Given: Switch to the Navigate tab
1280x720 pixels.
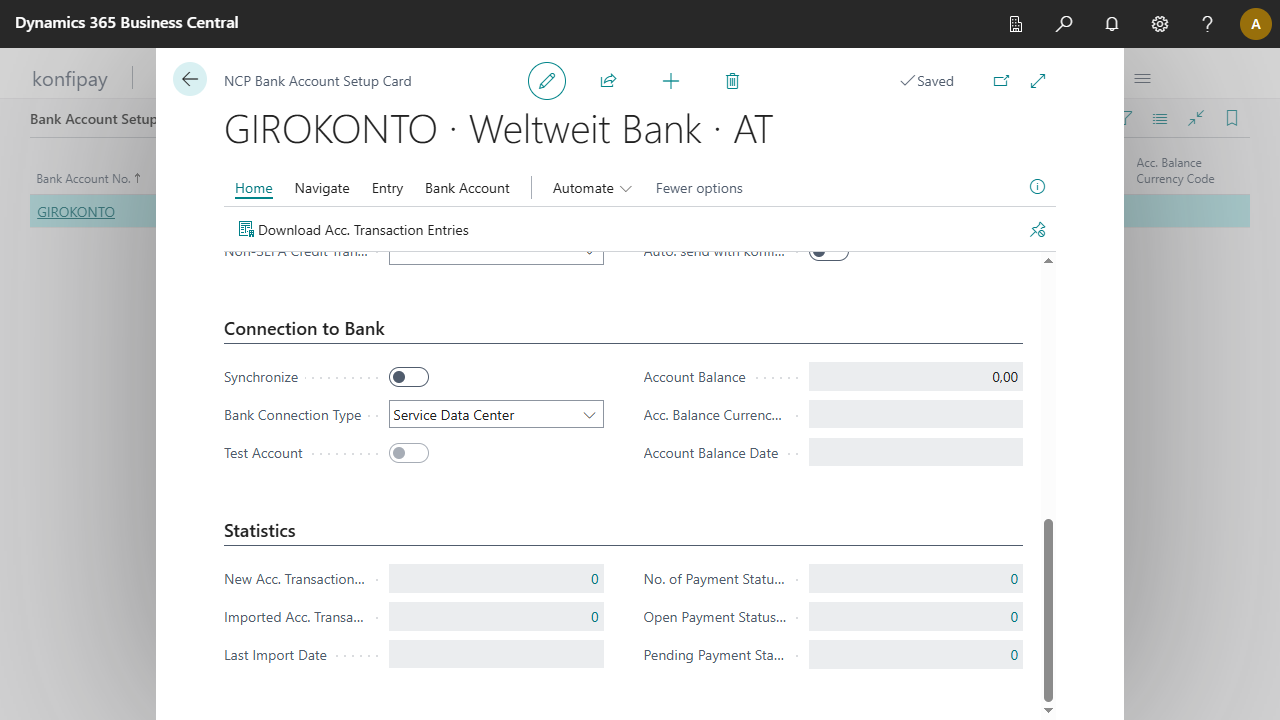Looking at the screenshot, I should point(322,188).
